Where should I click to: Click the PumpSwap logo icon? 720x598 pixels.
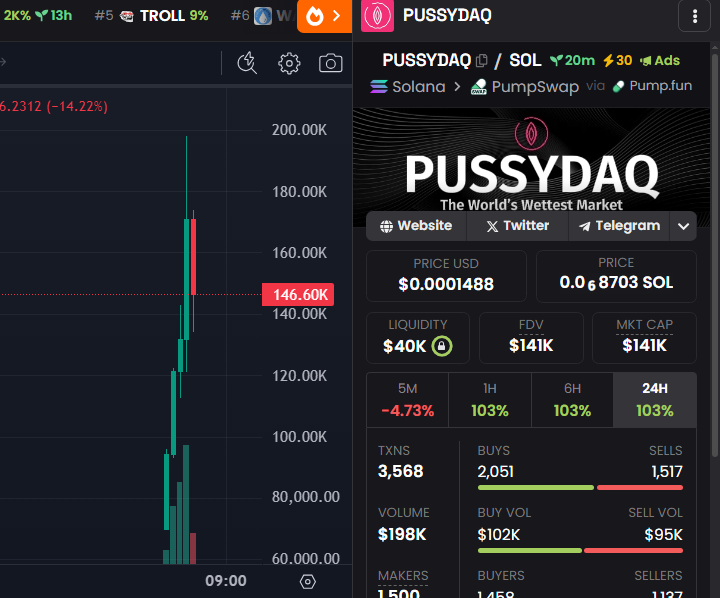pyautogui.click(x=478, y=86)
